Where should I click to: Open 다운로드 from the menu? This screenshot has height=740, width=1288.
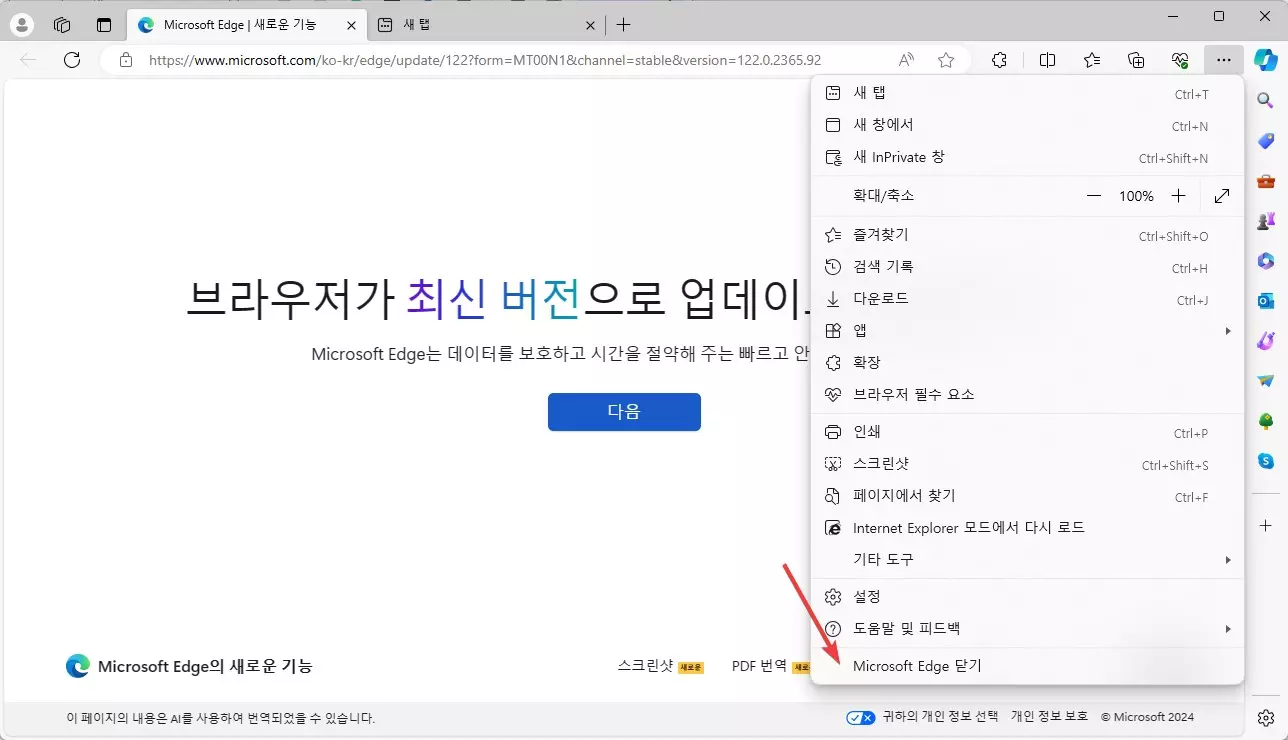coord(1028,300)
